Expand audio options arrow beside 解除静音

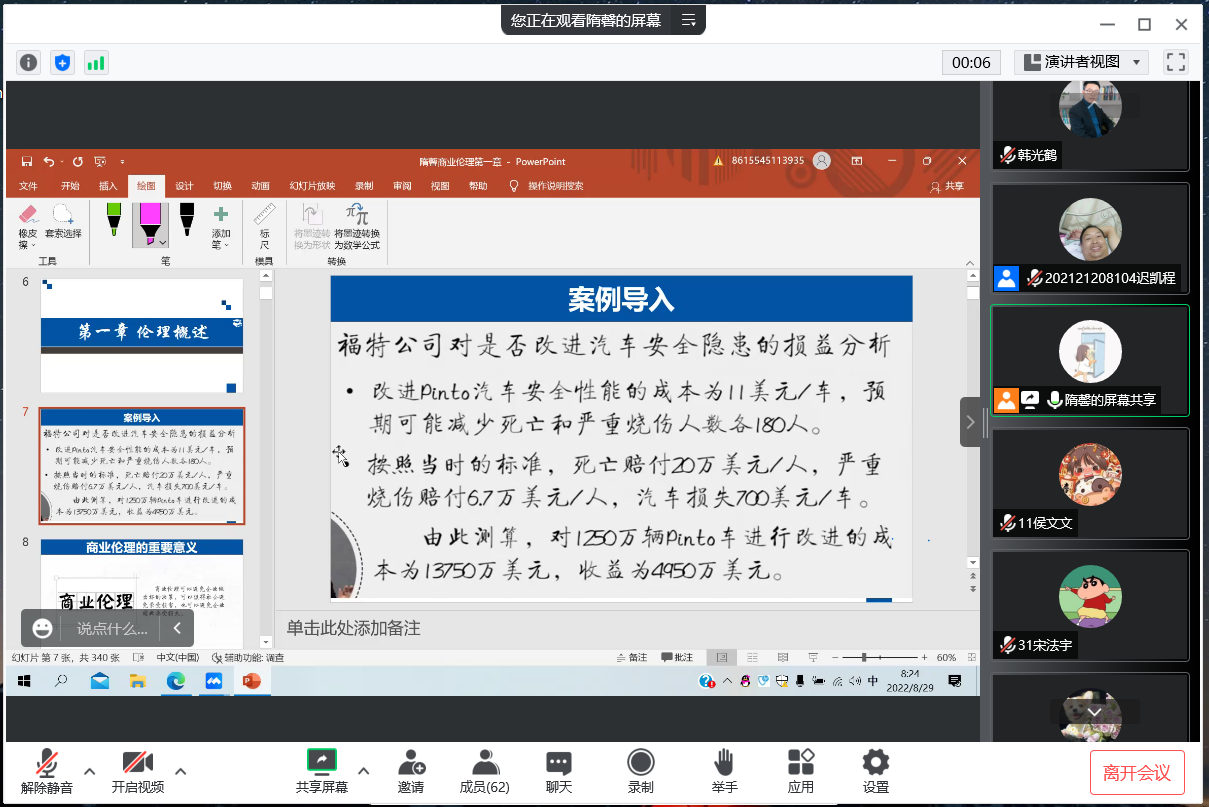(x=89, y=771)
